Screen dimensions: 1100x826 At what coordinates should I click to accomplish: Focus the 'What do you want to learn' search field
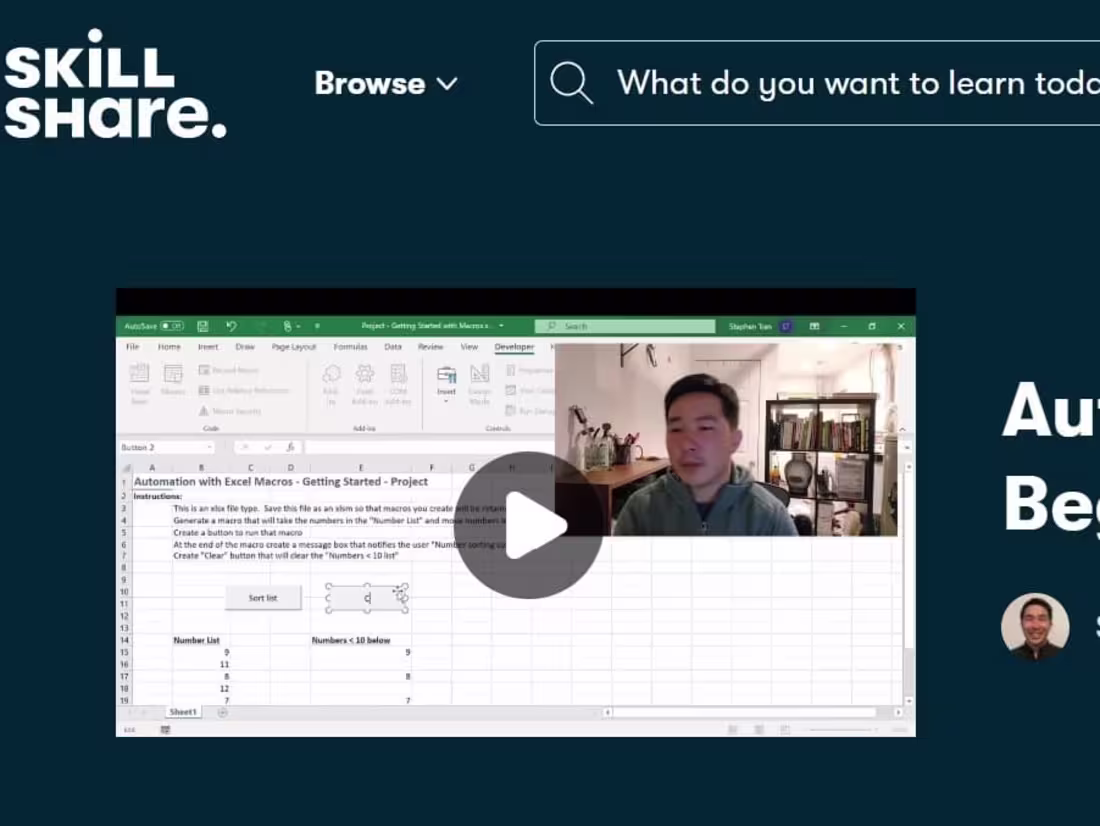pyautogui.click(x=817, y=83)
